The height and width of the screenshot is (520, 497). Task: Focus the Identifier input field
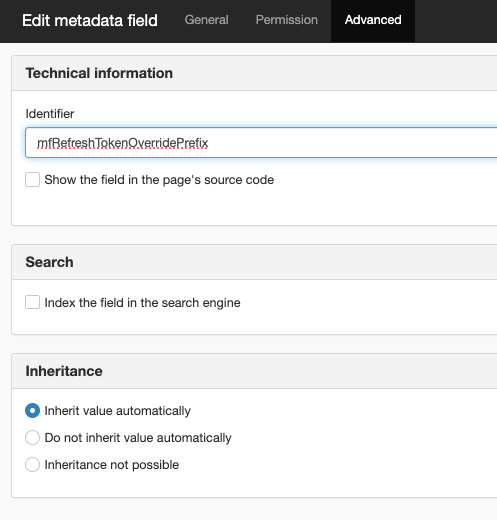click(x=261, y=143)
